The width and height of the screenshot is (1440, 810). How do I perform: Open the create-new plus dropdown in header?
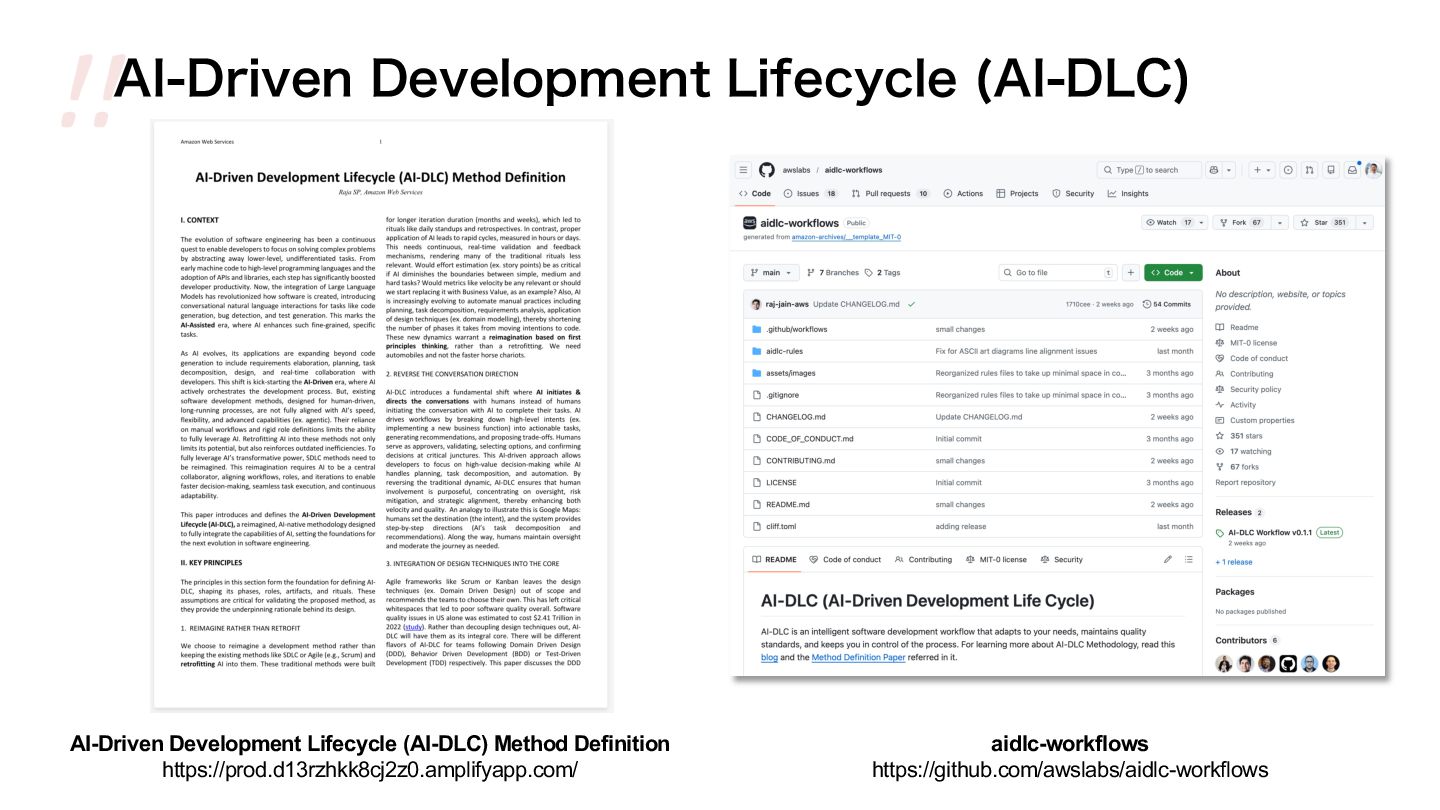pyautogui.click(x=1261, y=170)
